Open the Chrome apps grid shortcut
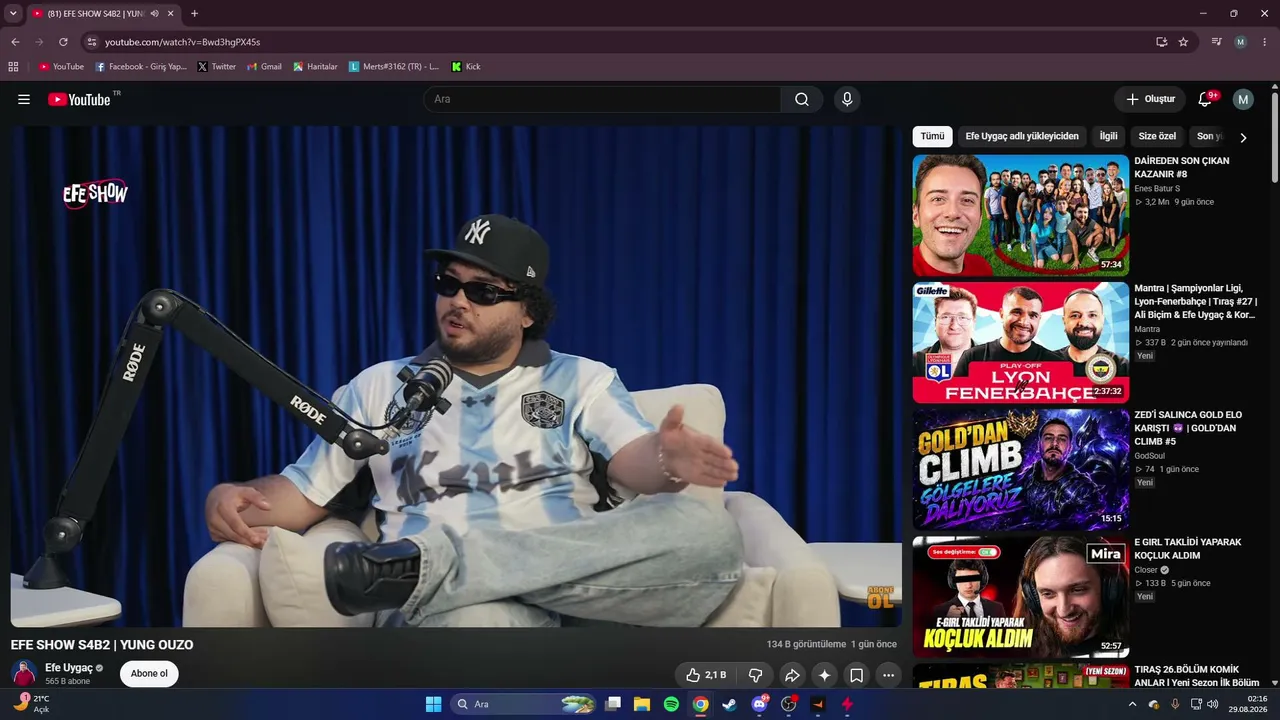This screenshot has width=1280, height=720. tap(13, 67)
